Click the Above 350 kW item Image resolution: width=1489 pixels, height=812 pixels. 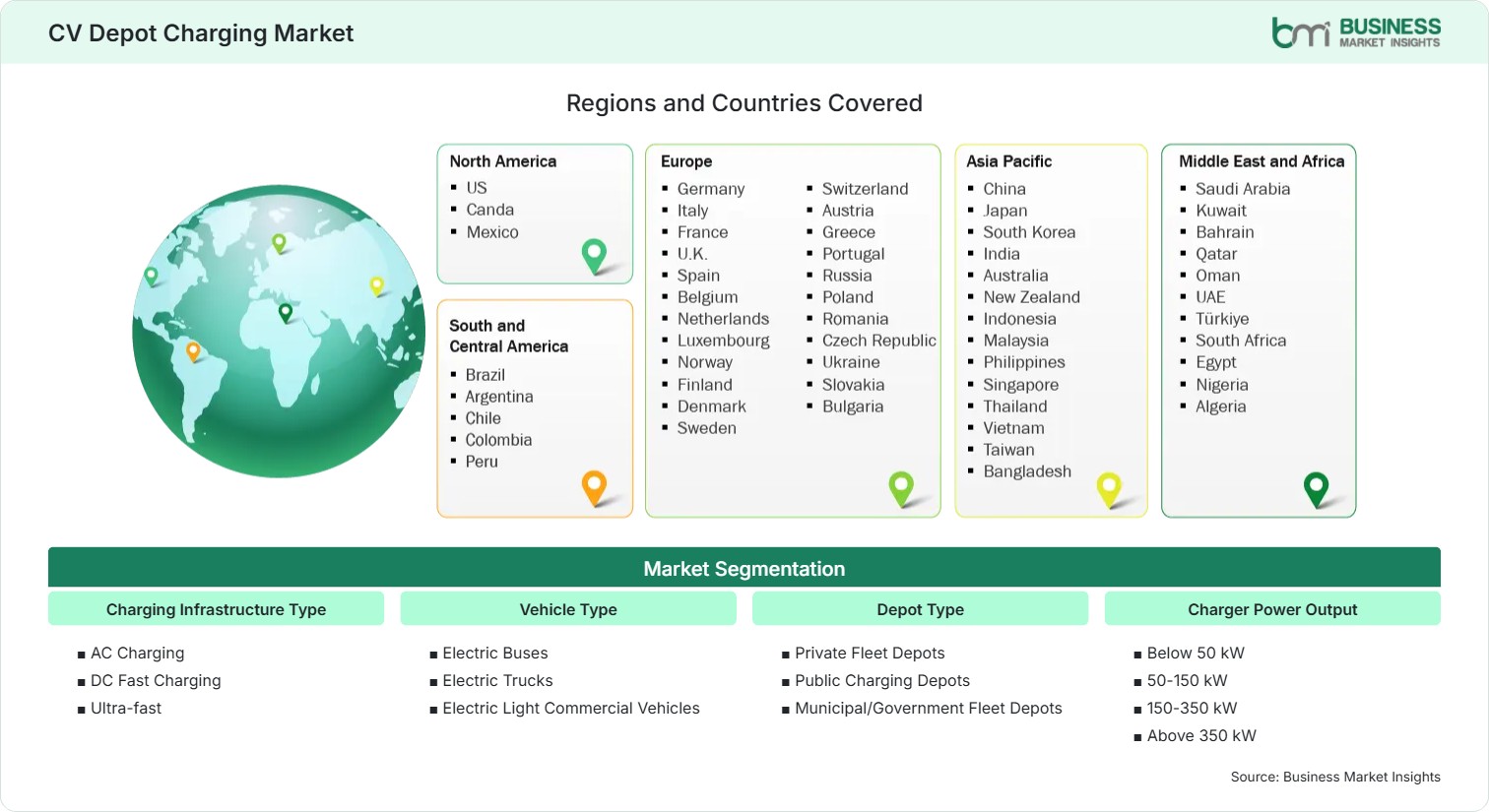tap(1201, 735)
